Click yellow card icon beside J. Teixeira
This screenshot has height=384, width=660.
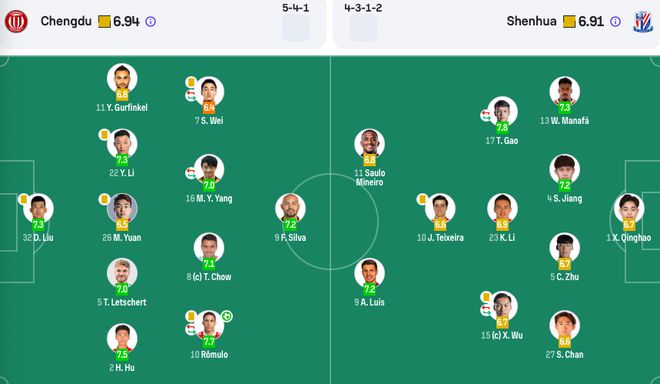(x=422, y=199)
